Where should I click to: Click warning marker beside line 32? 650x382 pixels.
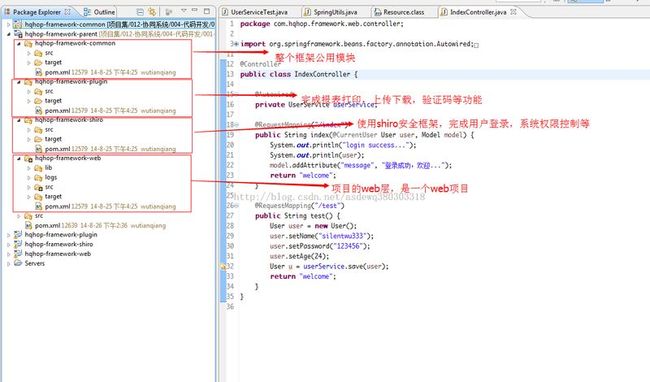point(223,266)
